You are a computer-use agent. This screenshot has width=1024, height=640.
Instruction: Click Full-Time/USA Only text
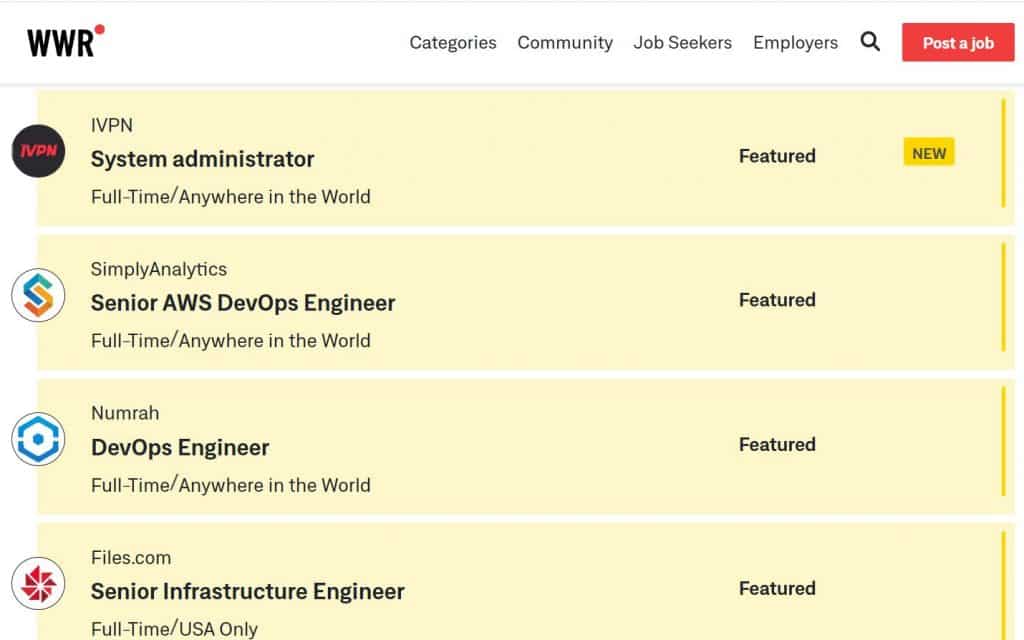click(174, 628)
